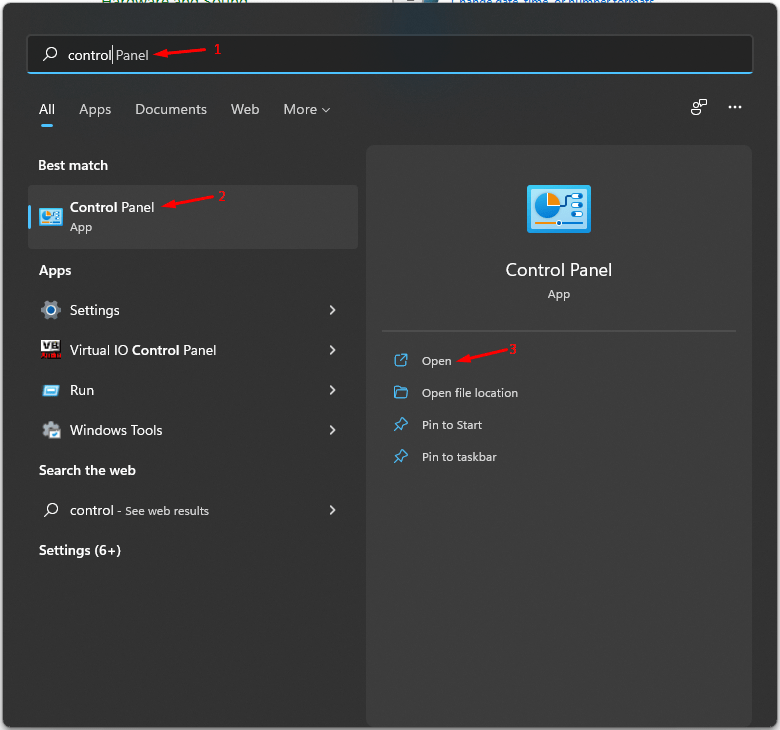Click the folder icon for Open file location

[x=401, y=392]
